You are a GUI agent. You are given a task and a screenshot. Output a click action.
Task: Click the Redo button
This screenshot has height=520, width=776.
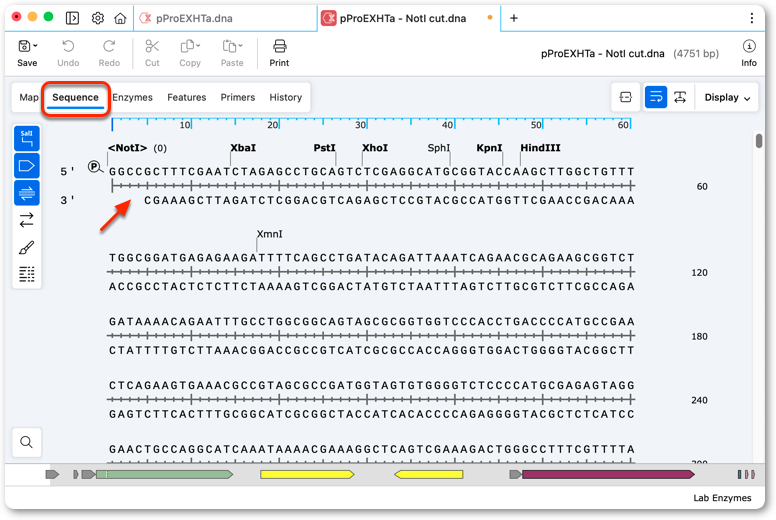[x=109, y=53]
